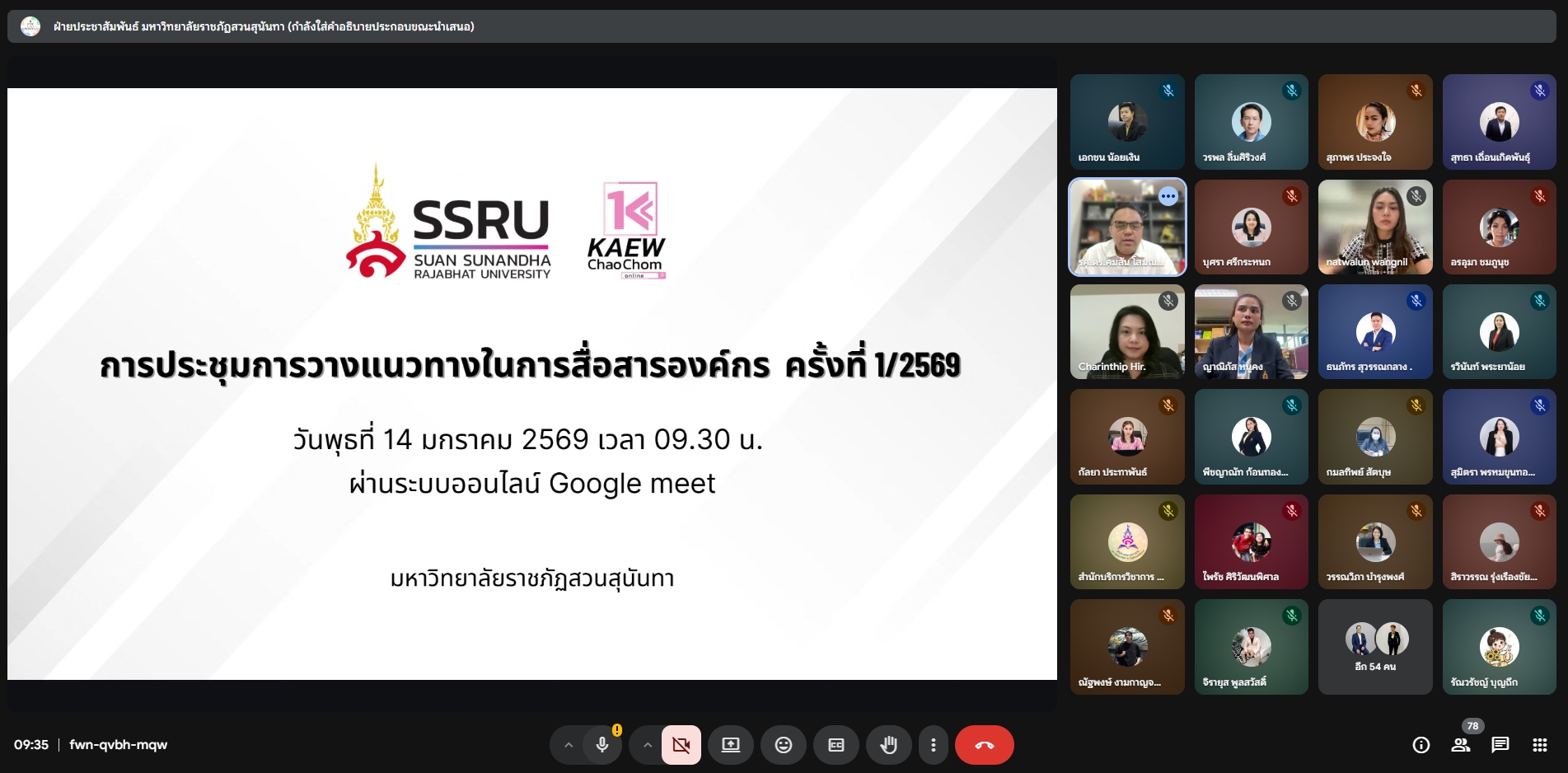
Task: Select the natwalun wangnil video tile
Action: (x=1375, y=227)
